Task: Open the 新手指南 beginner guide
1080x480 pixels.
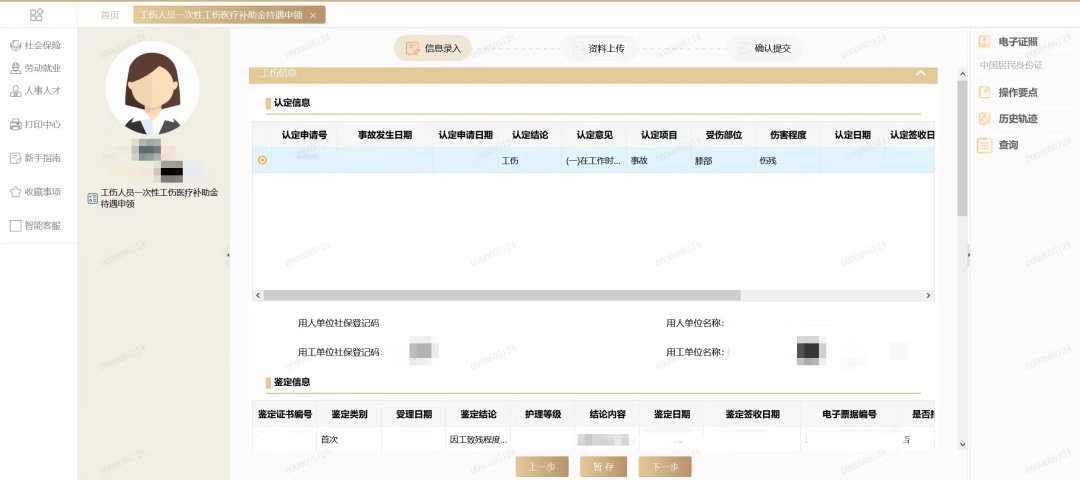Action: coord(35,158)
